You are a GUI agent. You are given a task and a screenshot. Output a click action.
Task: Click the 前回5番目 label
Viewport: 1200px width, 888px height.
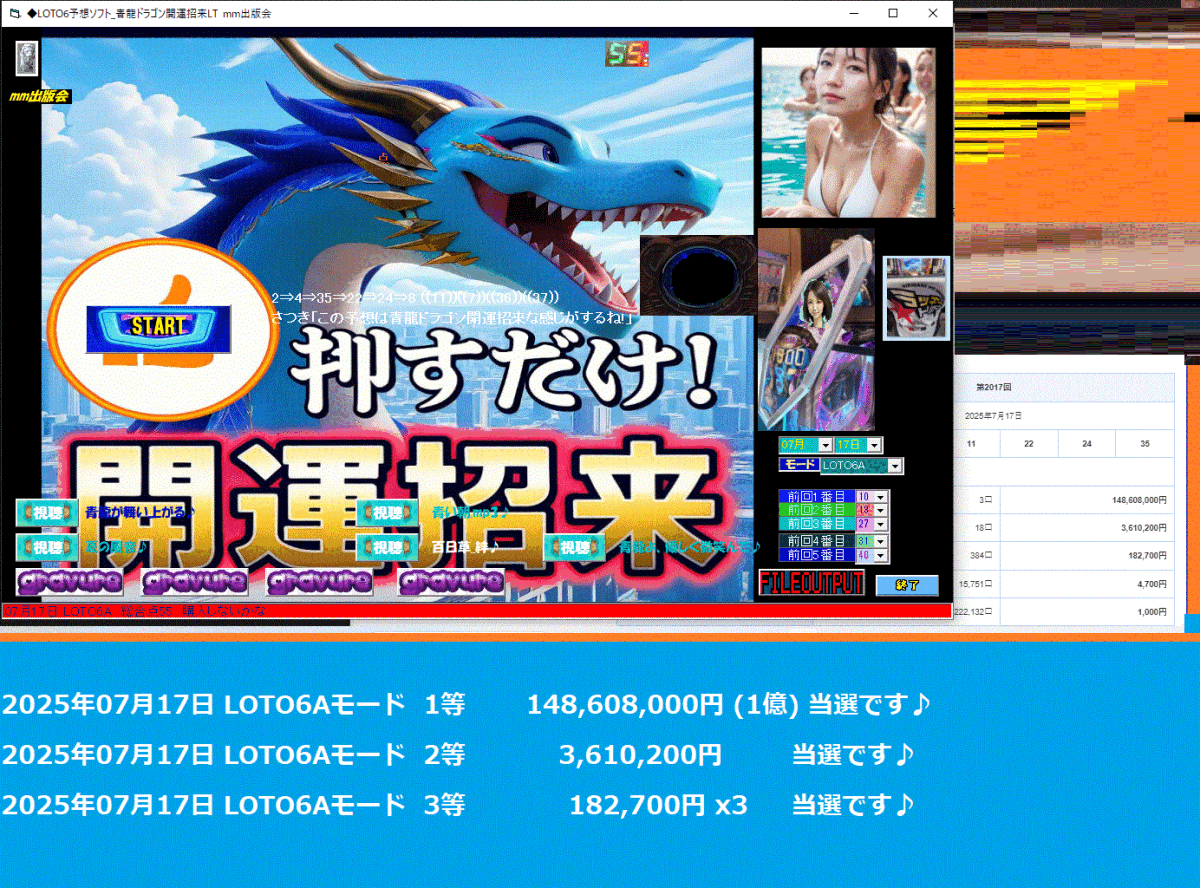tap(816, 555)
